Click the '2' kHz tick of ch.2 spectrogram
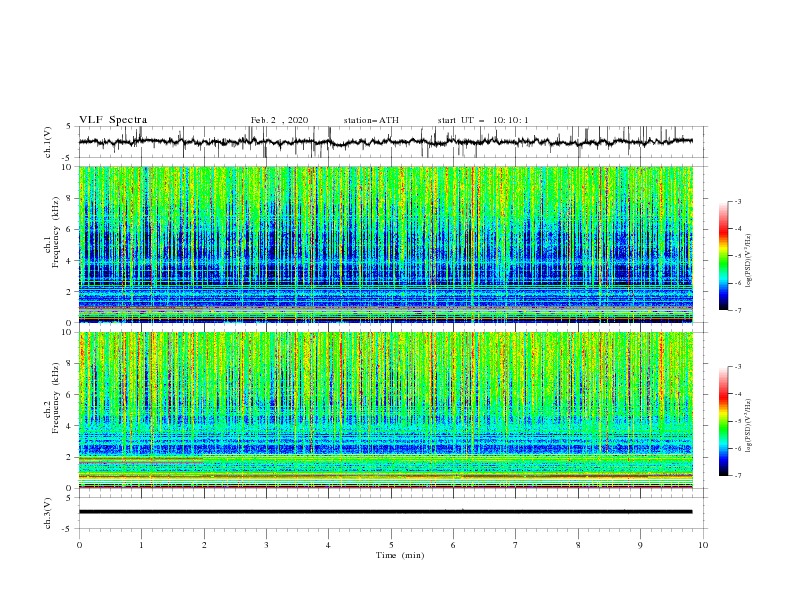792x612 pixels. pyautogui.click(x=71, y=457)
